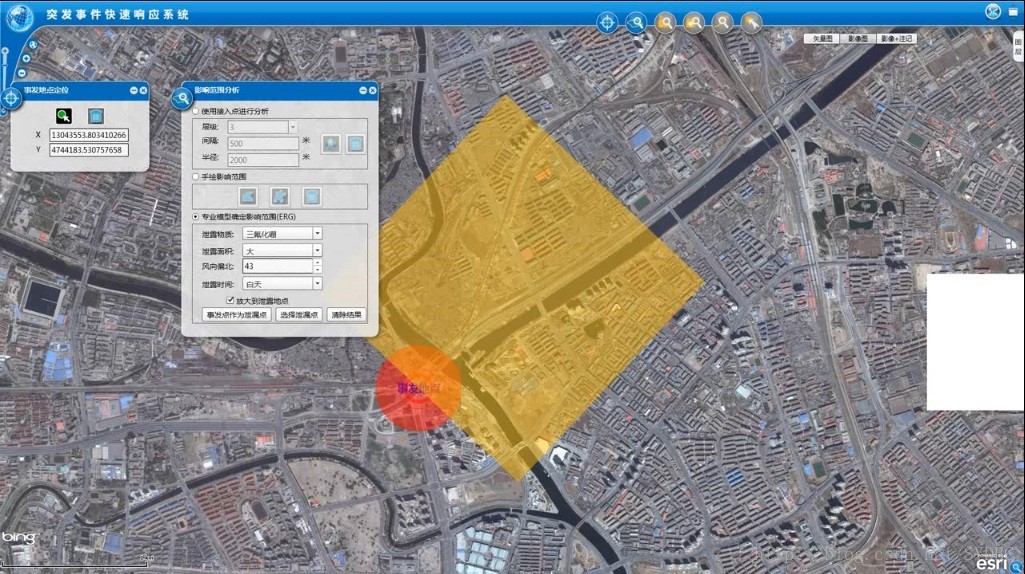1025x574 pixels.
Task: Click the X coordinate input field
Action: pyautogui.click(x=88, y=134)
